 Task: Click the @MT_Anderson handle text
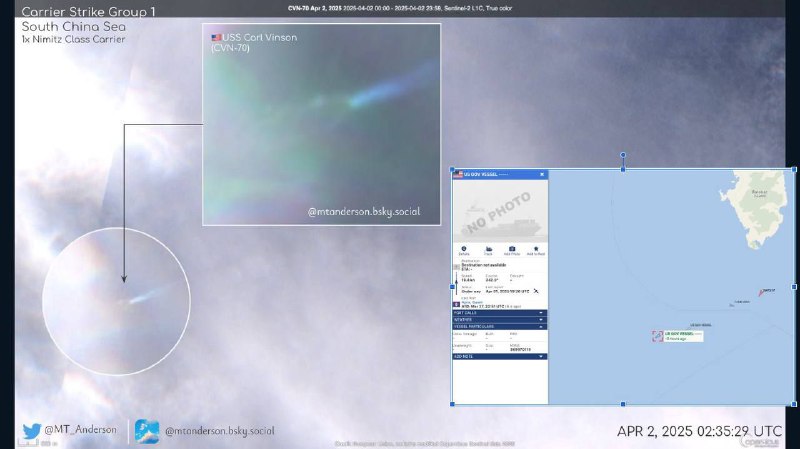(x=81, y=430)
